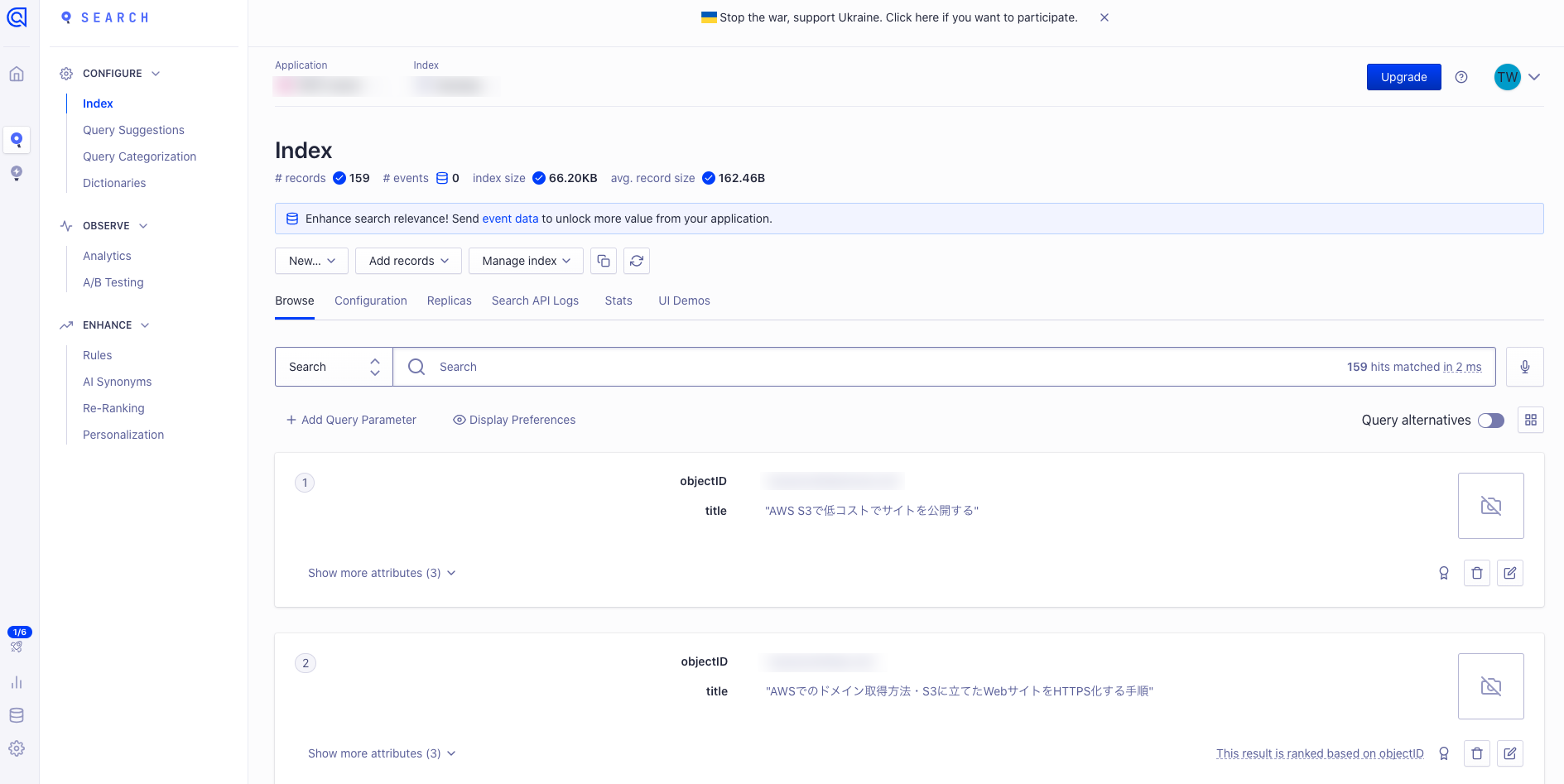Image resolution: width=1564 pixels, height=784 pixels.
Task: Expand Show more attributes for record 1
Action: [x=382, y=573]
